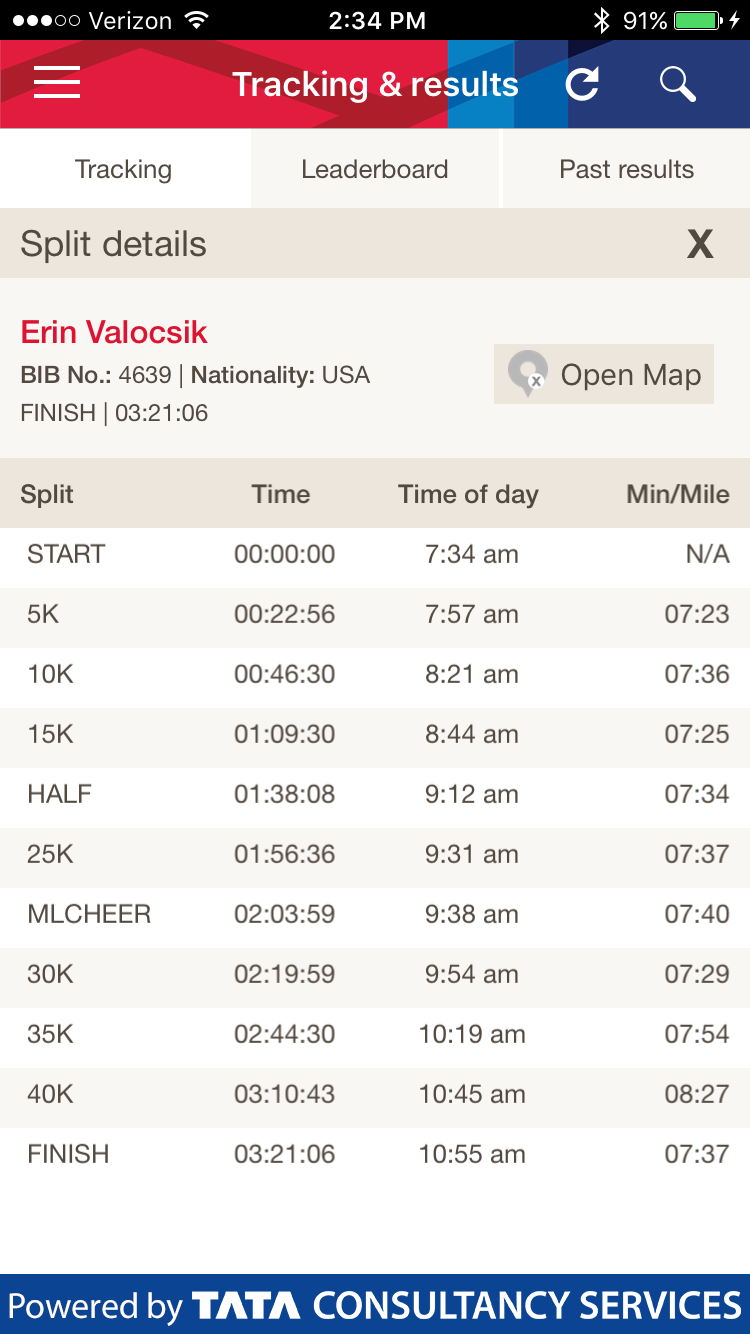Tap the refresh icon
750x1334 pixels.
(582, 84)
